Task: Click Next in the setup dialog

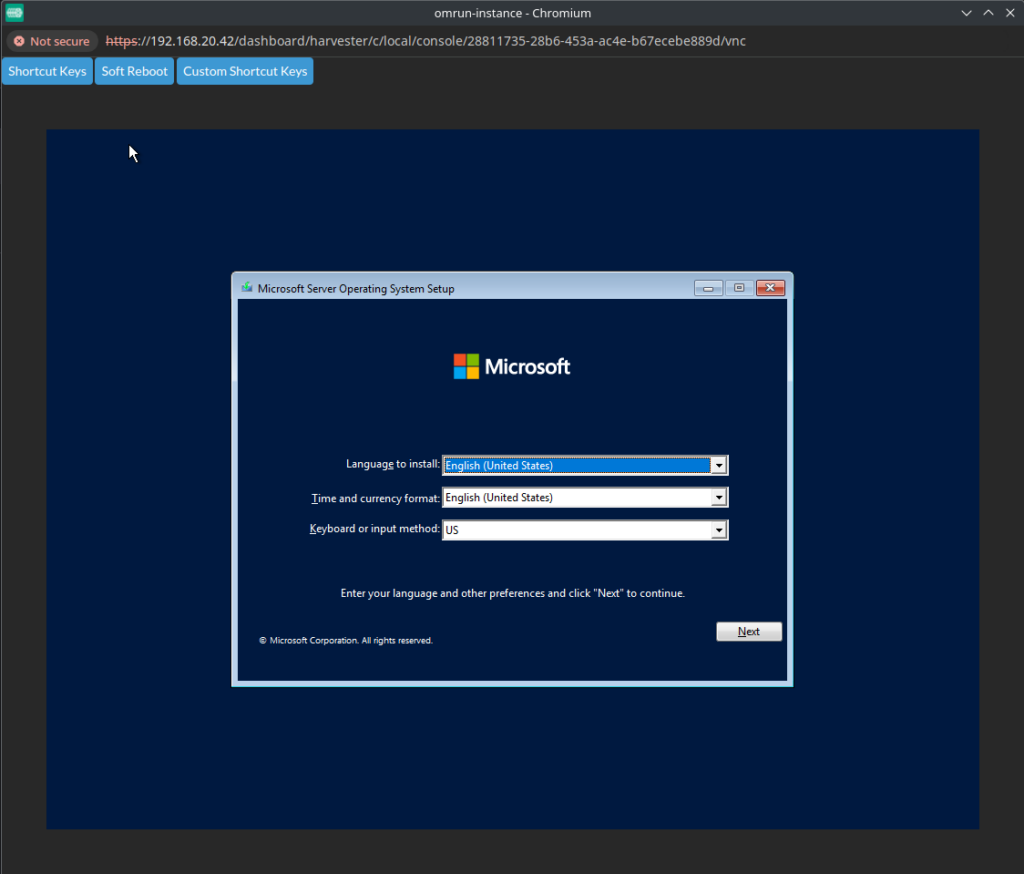Action: 748,631
